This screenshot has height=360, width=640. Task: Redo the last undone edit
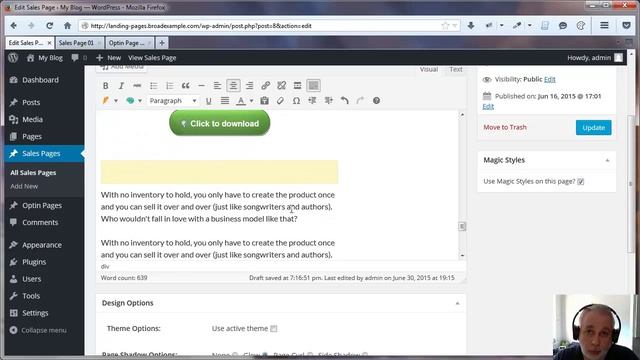pyautogui.click(x=360, y=101)
